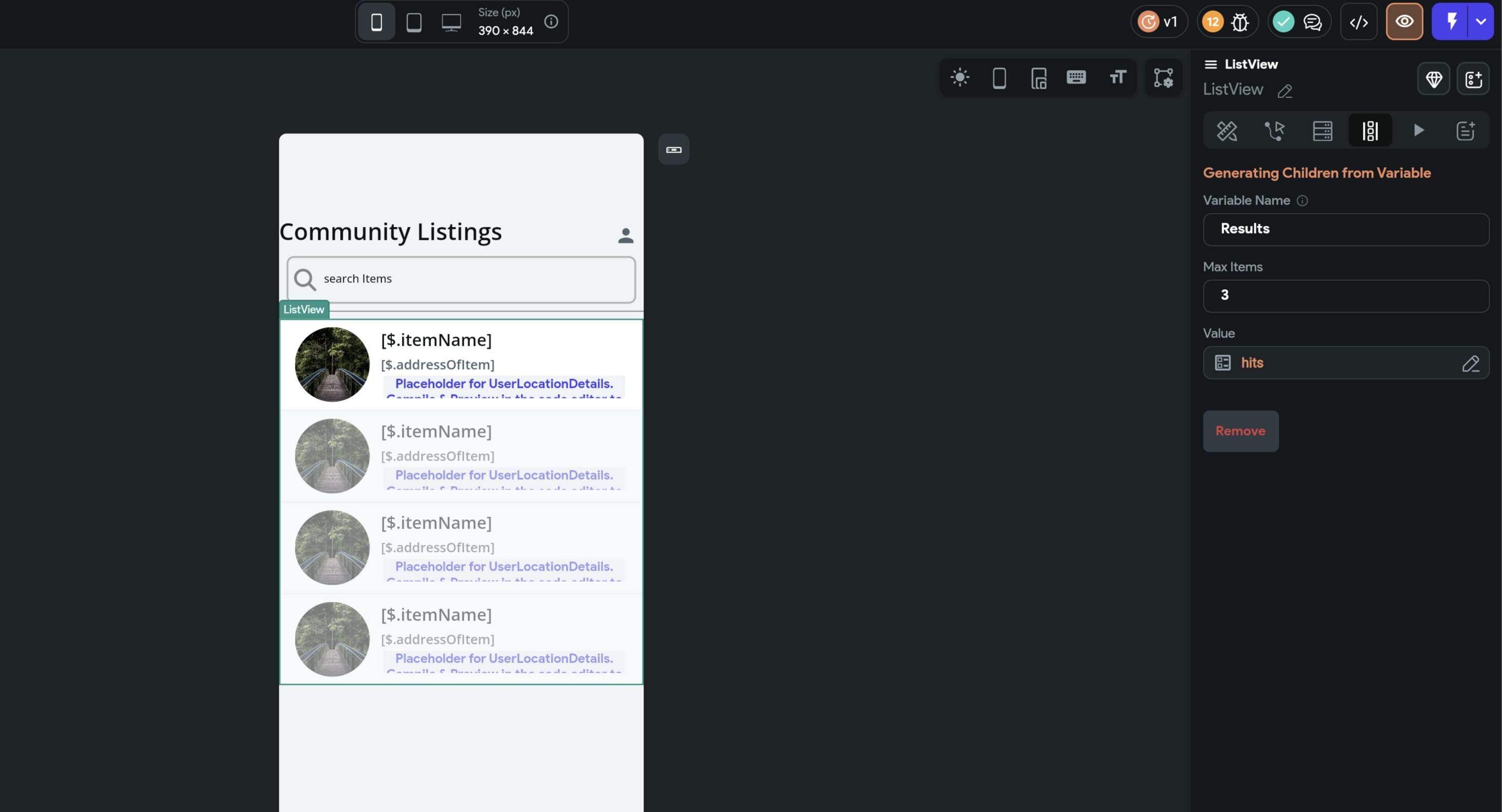
Task: Select the desktop device size icon
Action: point(451,22)
